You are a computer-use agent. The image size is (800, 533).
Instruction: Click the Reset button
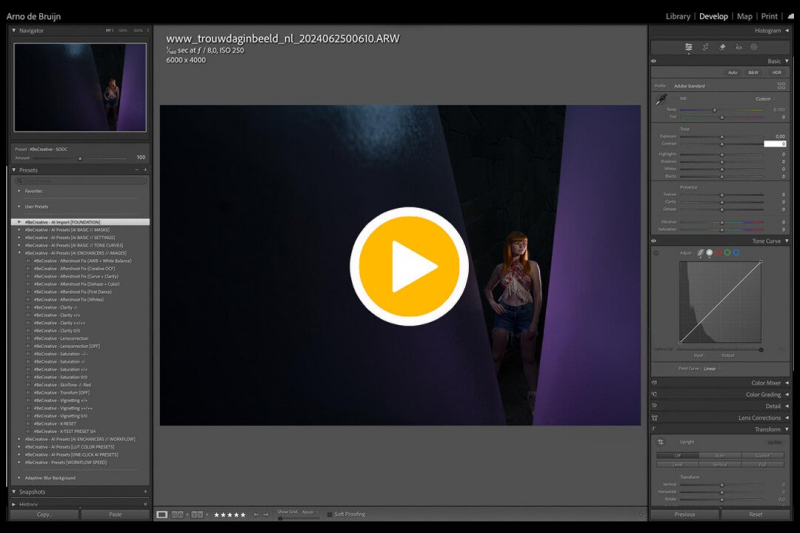(x=756, y=515)
